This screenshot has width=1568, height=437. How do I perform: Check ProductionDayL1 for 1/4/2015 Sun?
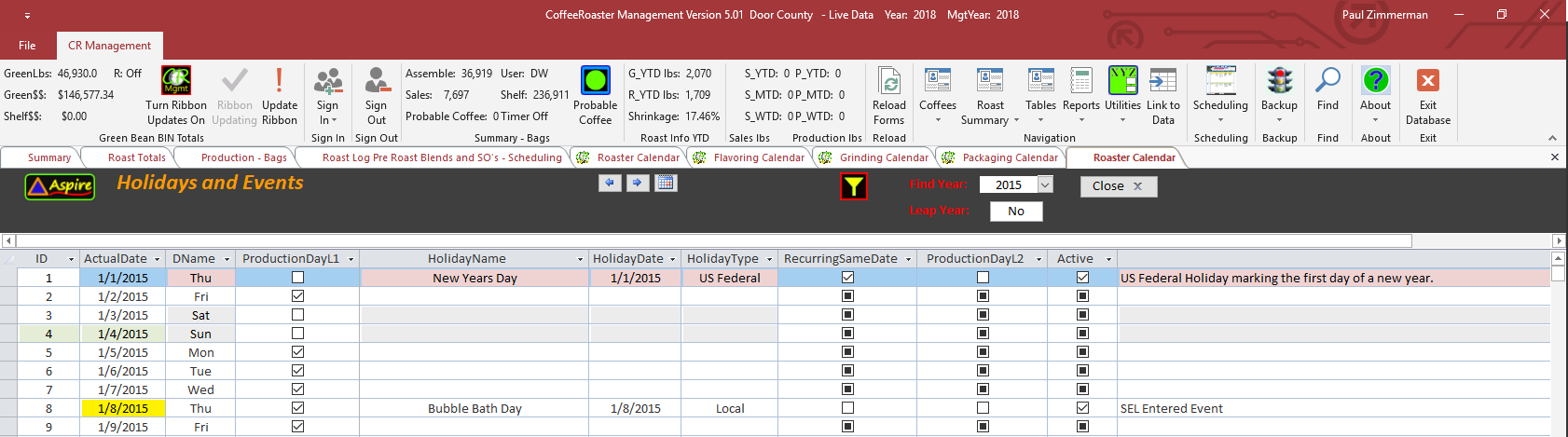point(297,334)
